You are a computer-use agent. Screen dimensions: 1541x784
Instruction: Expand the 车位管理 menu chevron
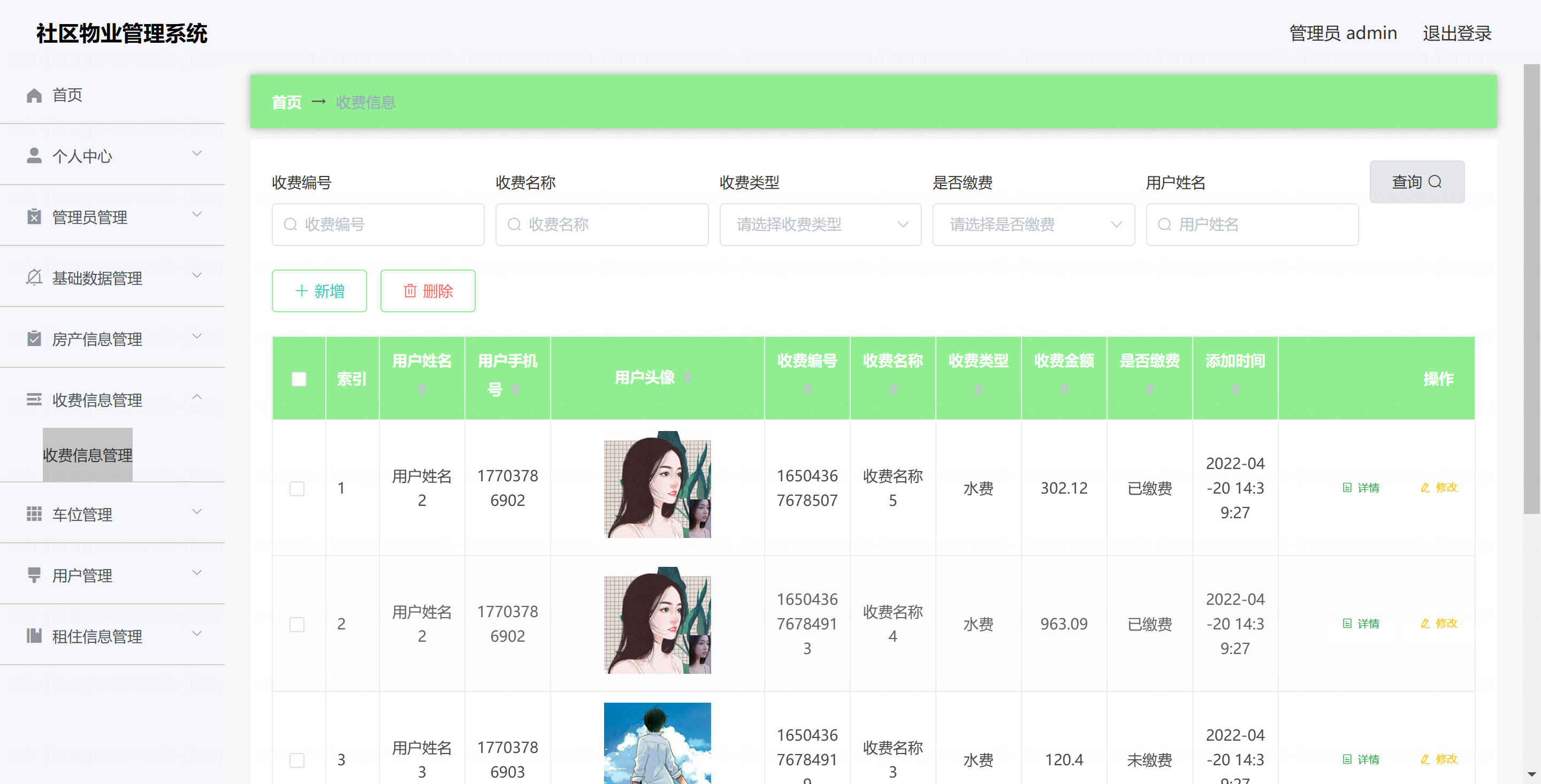click(x=197, y=512)
